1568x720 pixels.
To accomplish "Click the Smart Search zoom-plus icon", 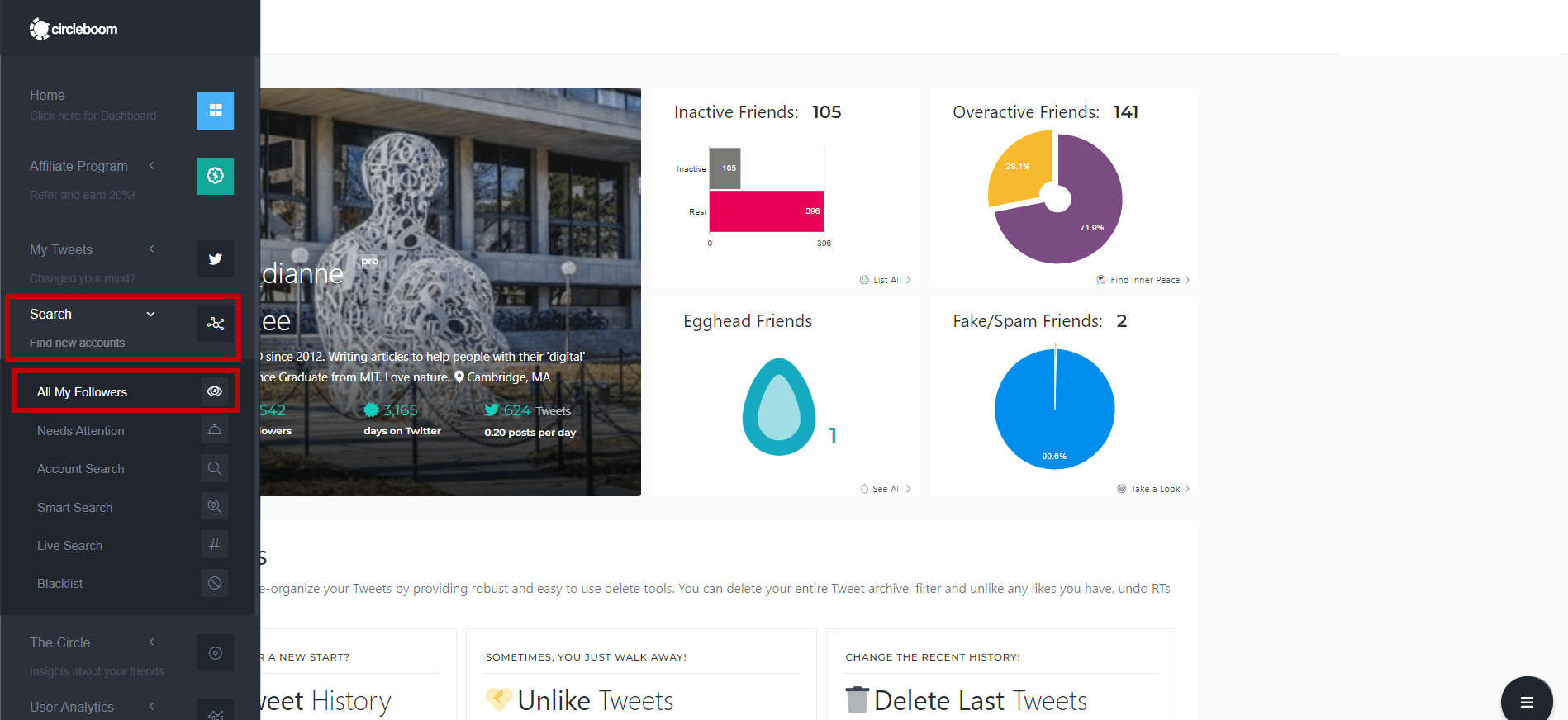I will (x=214, y=506).
